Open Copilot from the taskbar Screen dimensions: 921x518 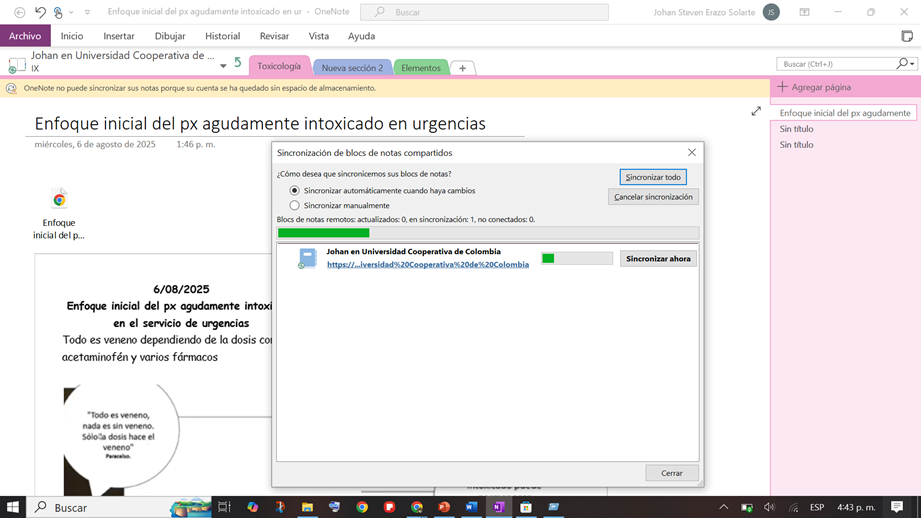253,507
